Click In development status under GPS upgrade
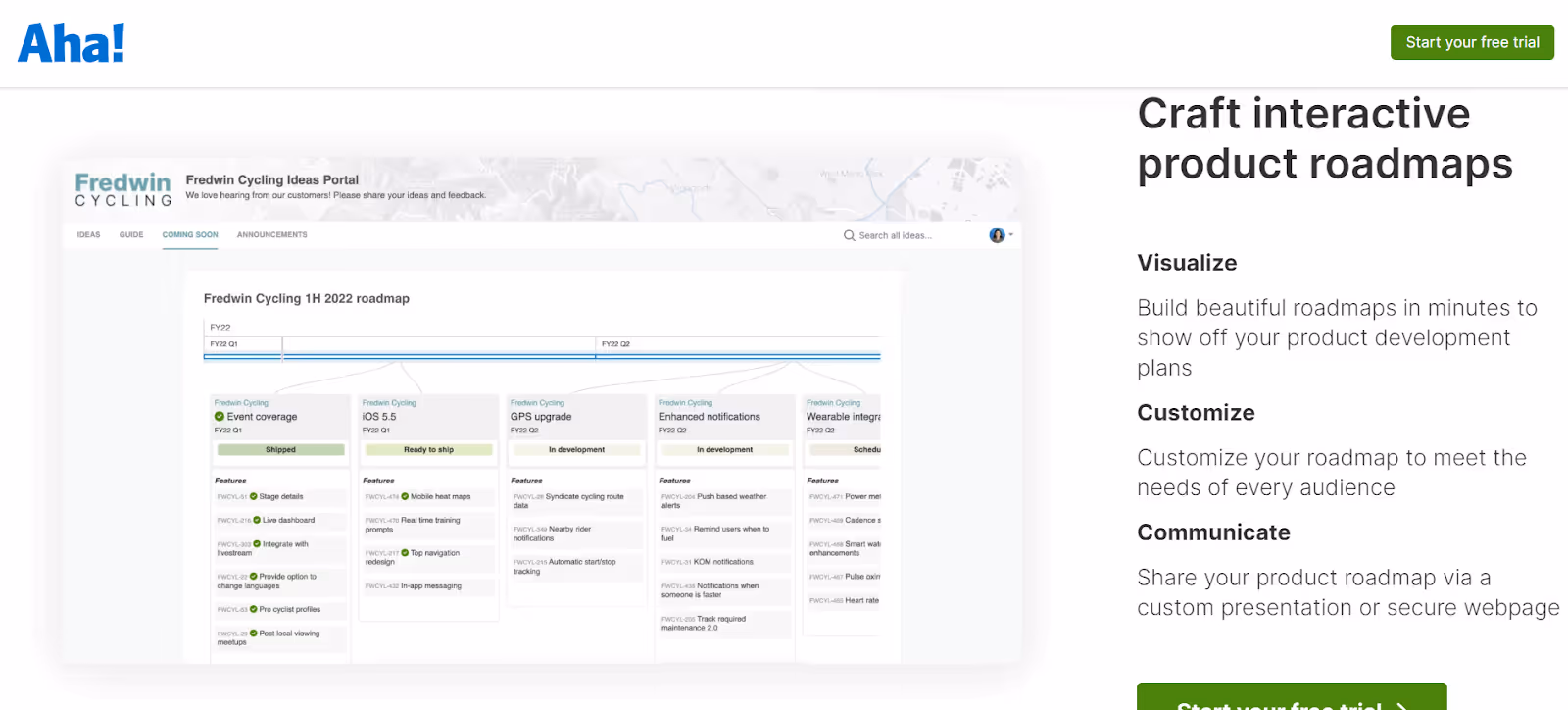 coord(576,450)
